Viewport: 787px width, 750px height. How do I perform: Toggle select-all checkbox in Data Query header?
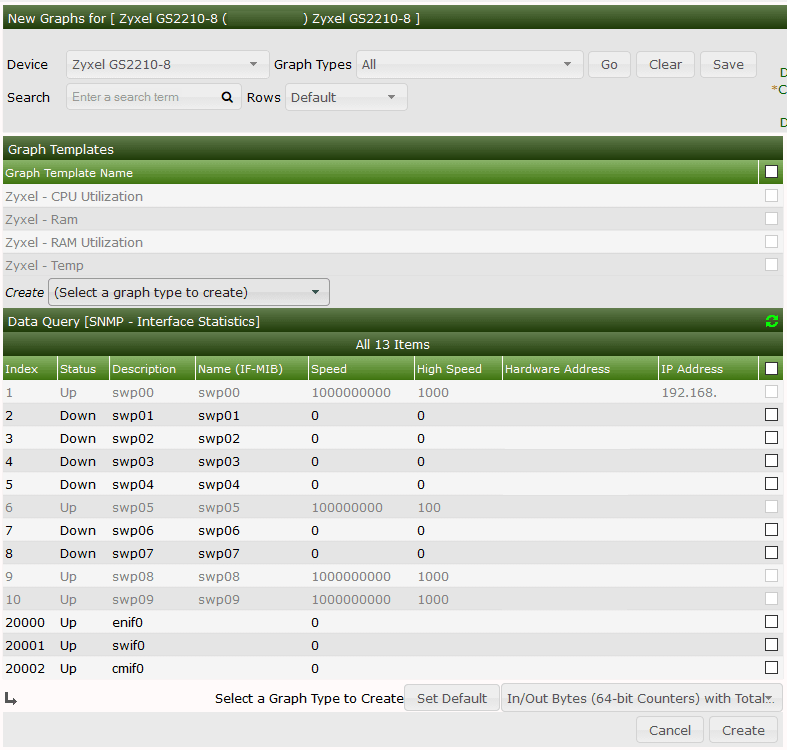click(771, 369)
